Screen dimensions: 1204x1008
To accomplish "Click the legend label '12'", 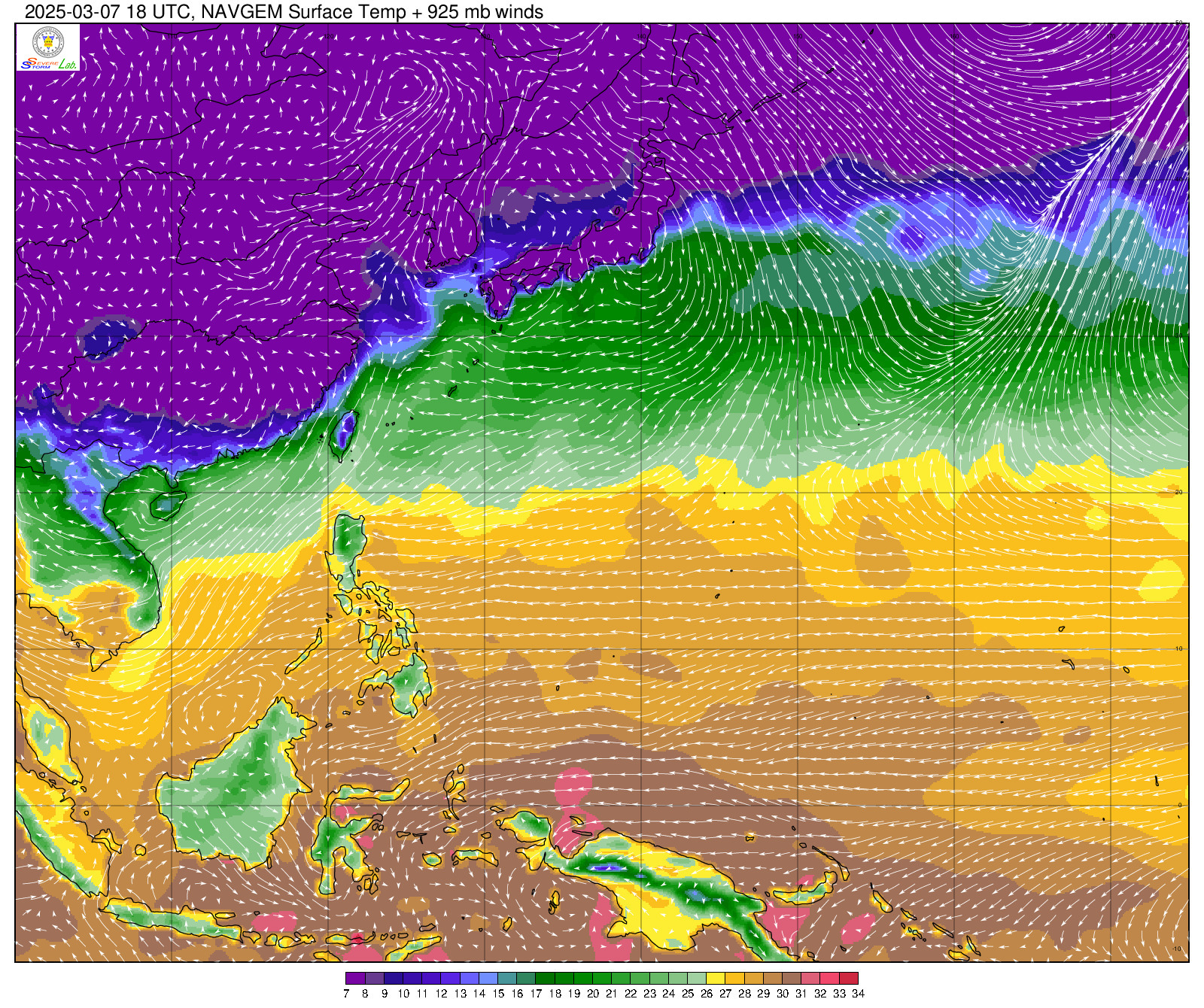I will pyautogui.click(x=441, y=994).
